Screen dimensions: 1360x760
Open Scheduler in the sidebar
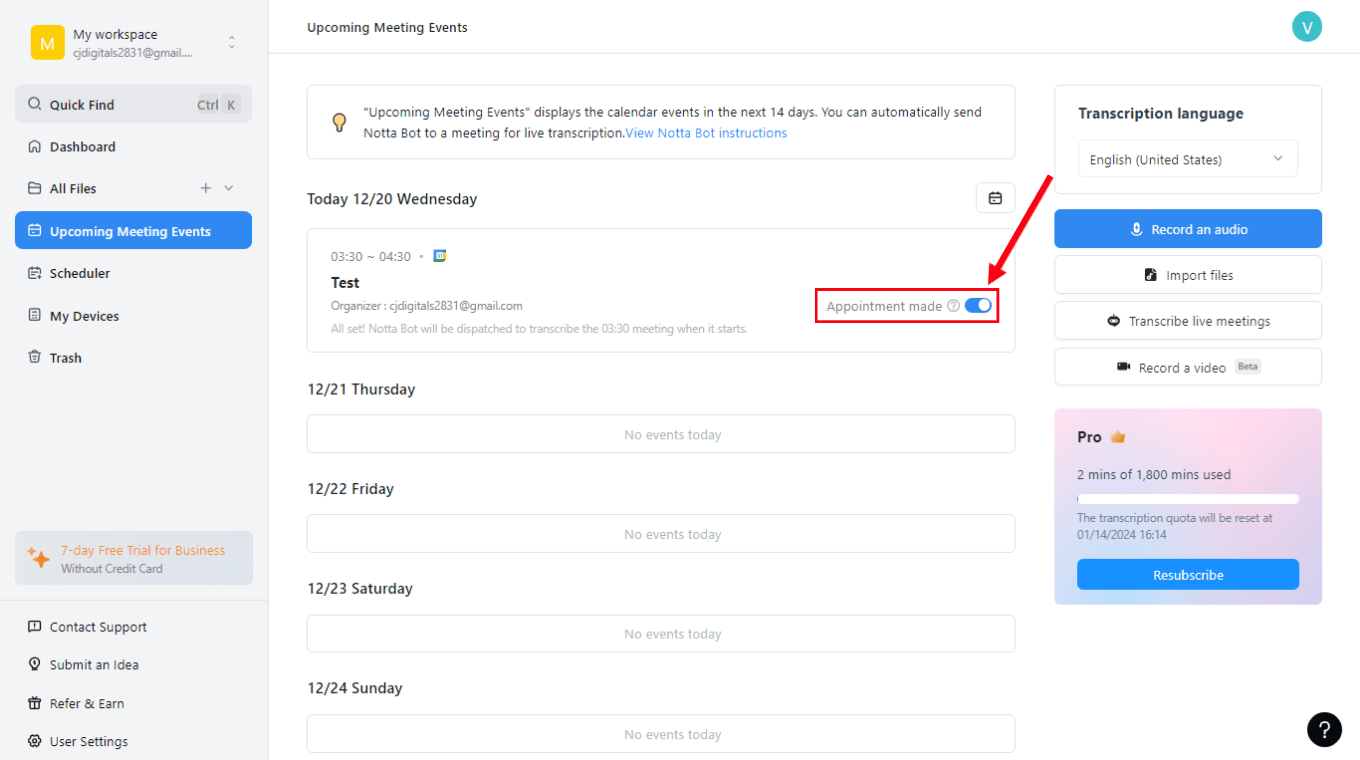click(x=133, y=273)
